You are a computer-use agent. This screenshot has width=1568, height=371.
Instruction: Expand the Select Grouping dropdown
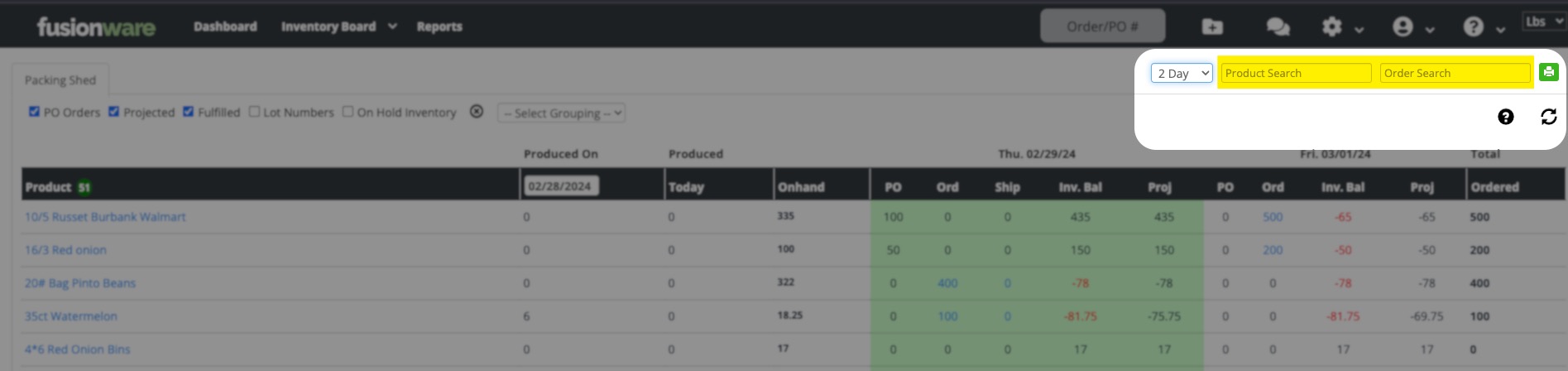coord(561,113)
